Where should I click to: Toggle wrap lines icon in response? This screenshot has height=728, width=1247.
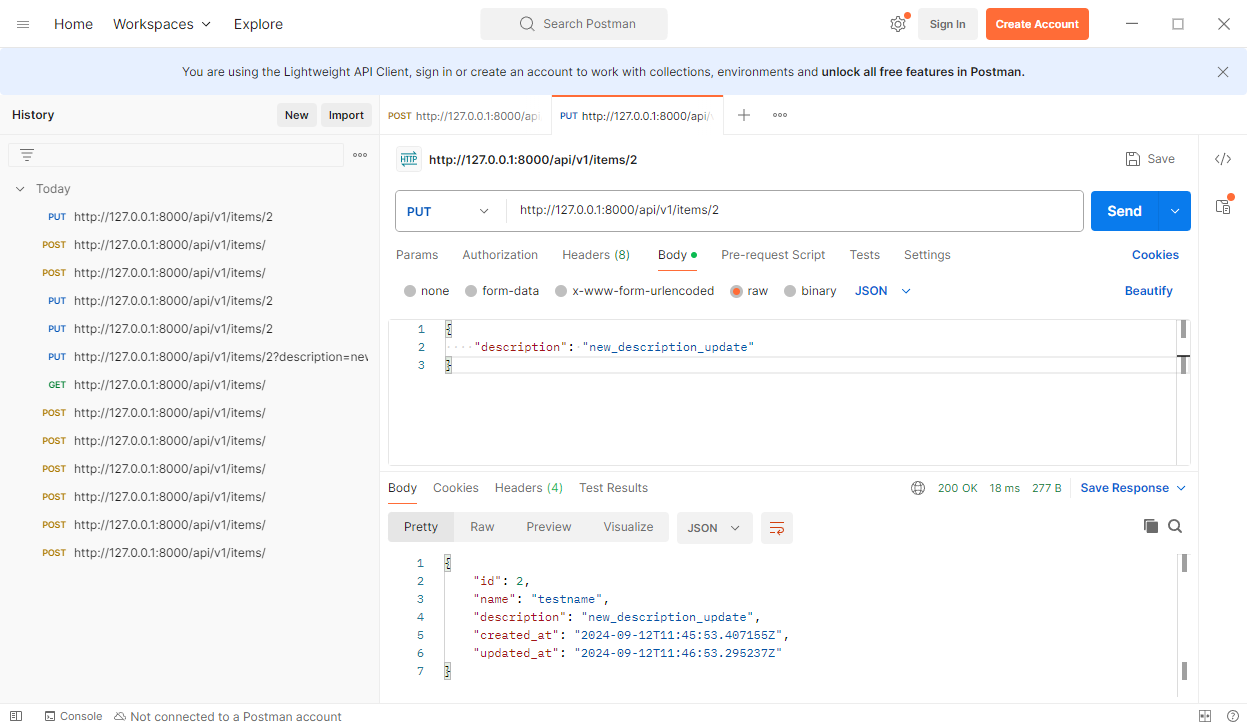pyautogui.click(x=777, y=528)
